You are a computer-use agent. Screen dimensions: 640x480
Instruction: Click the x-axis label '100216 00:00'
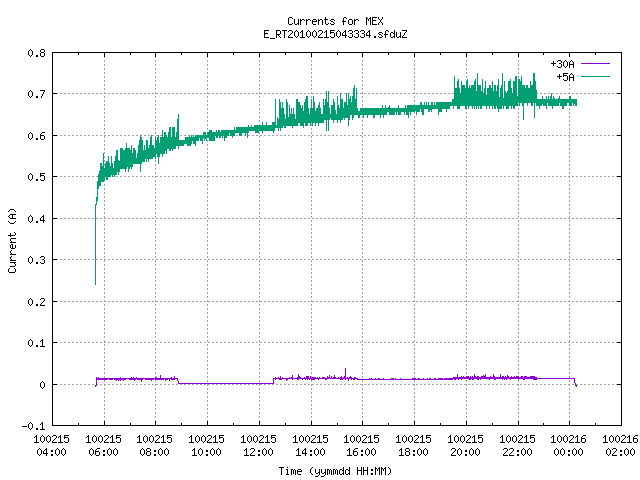568,446
